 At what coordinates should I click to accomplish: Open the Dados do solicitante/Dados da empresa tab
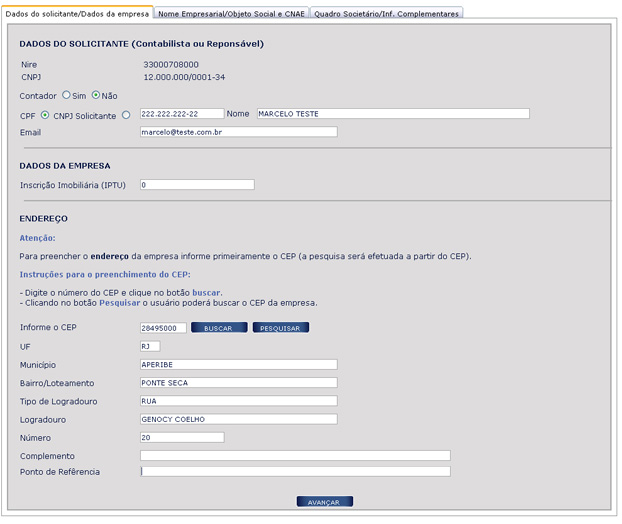[77, 13]
